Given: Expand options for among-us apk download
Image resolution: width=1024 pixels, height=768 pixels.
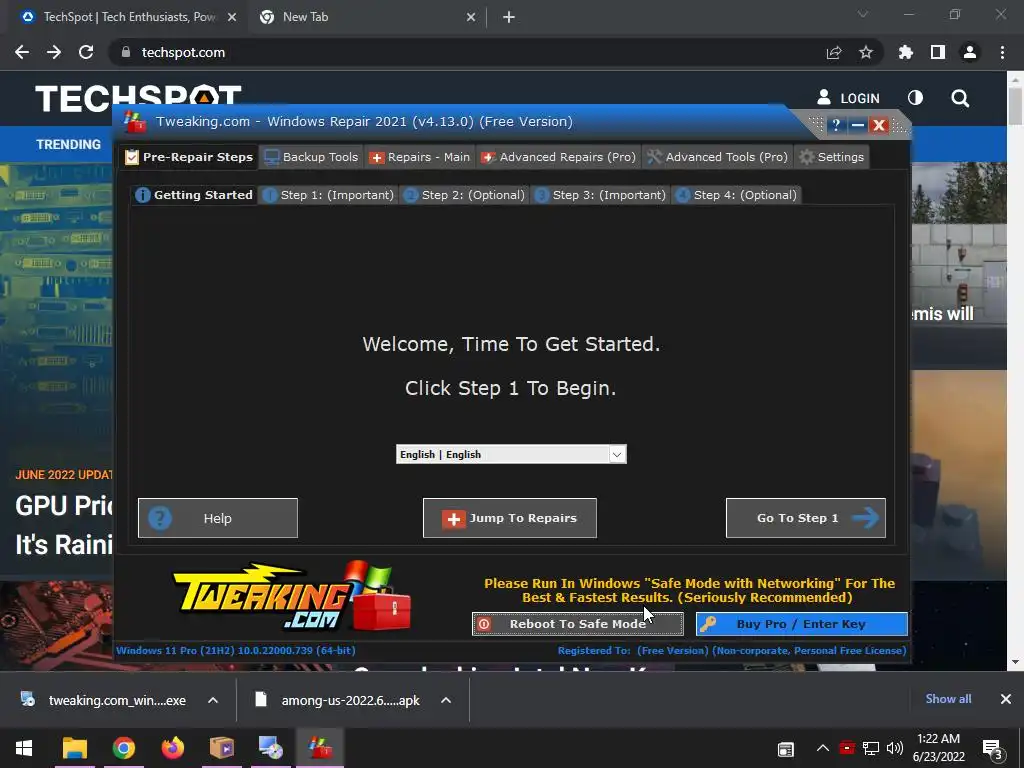Looking at the screenshot, I should click(446, 700).
